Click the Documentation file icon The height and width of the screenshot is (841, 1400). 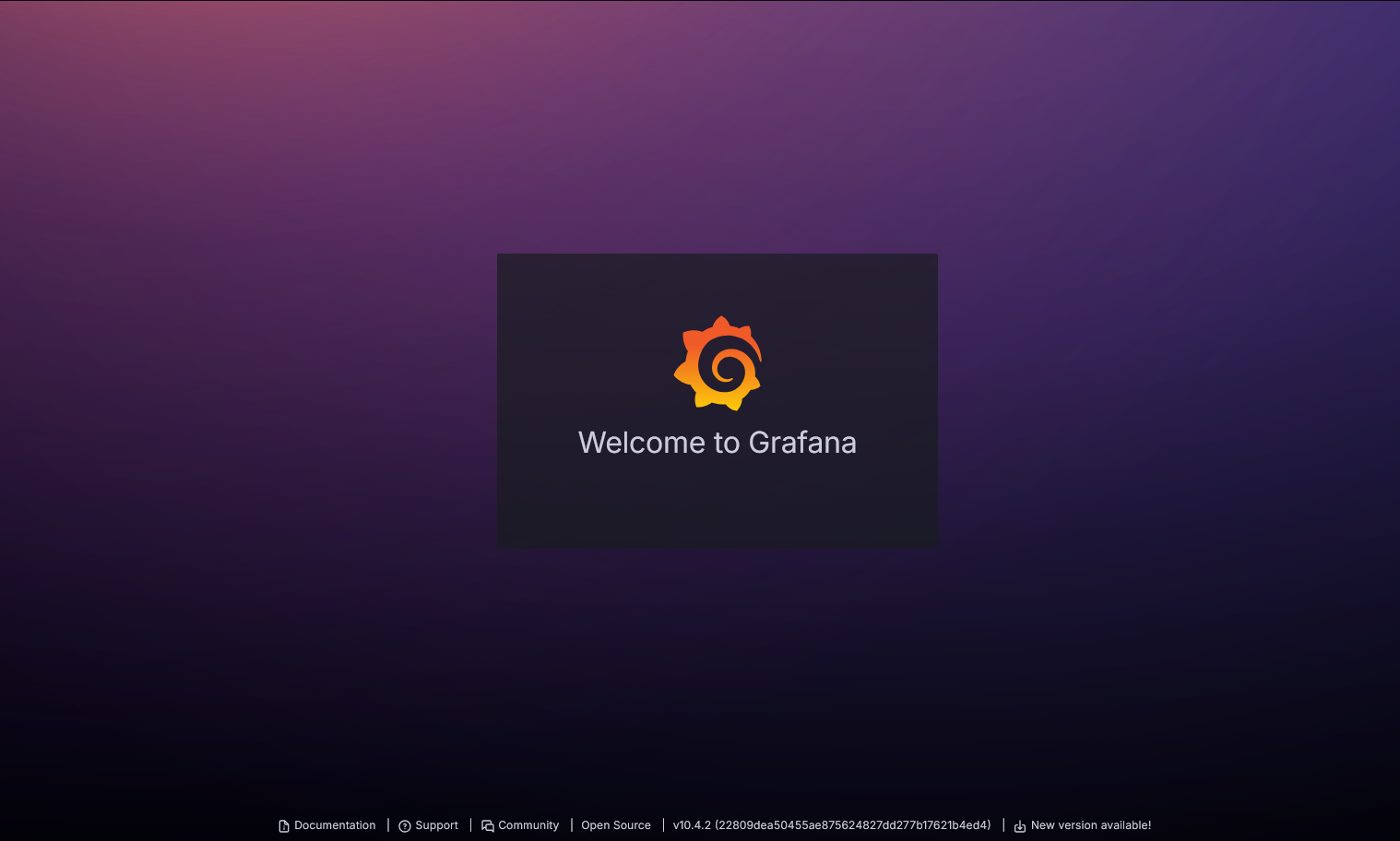point(284,826)
